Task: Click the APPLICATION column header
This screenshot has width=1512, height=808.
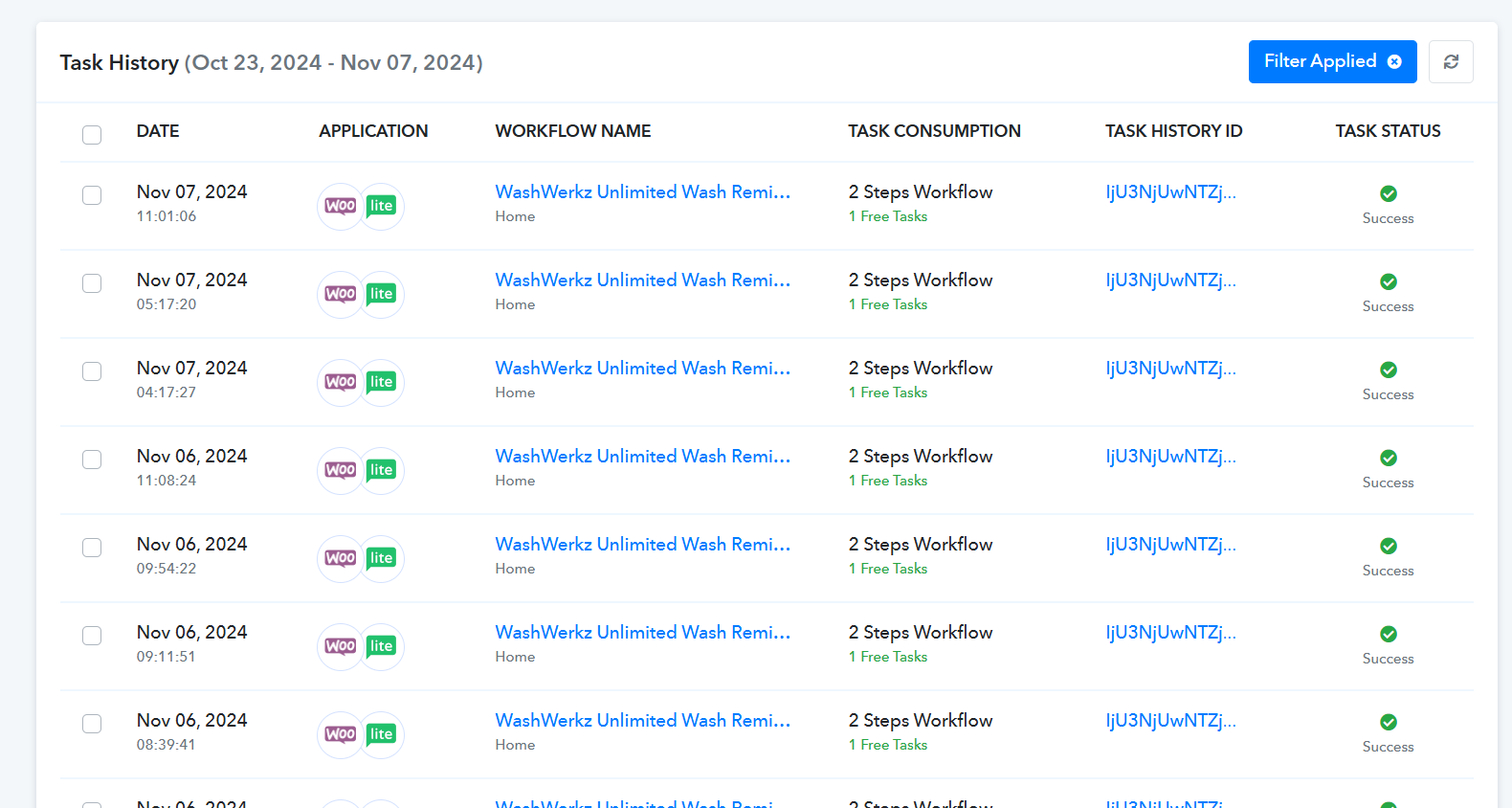Action: pos(373,131)
